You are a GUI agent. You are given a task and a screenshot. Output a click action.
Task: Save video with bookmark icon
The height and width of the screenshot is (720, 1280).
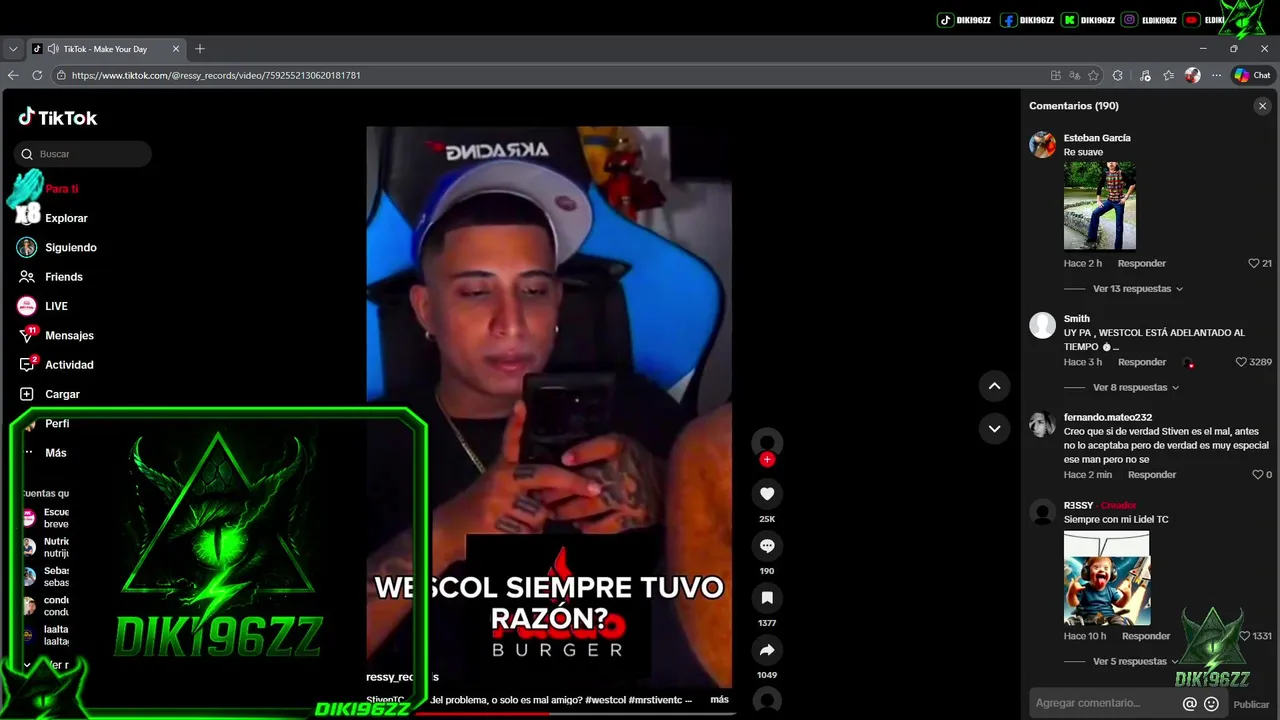[767, 598]
